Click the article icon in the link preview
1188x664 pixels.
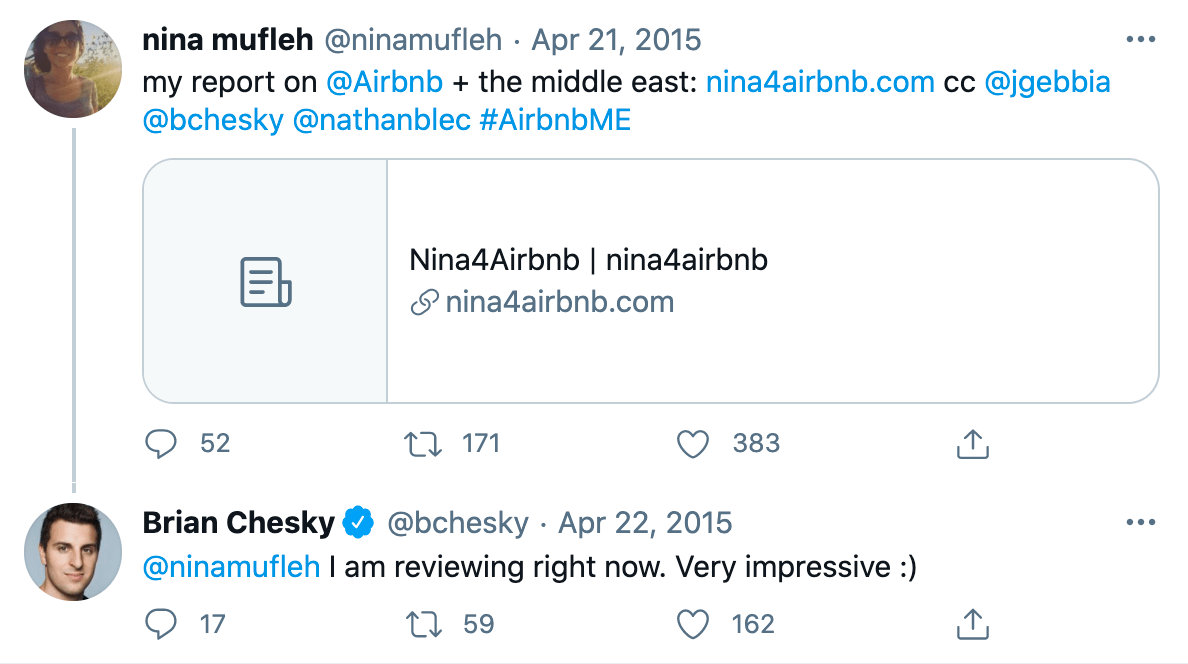coord(264,281)
